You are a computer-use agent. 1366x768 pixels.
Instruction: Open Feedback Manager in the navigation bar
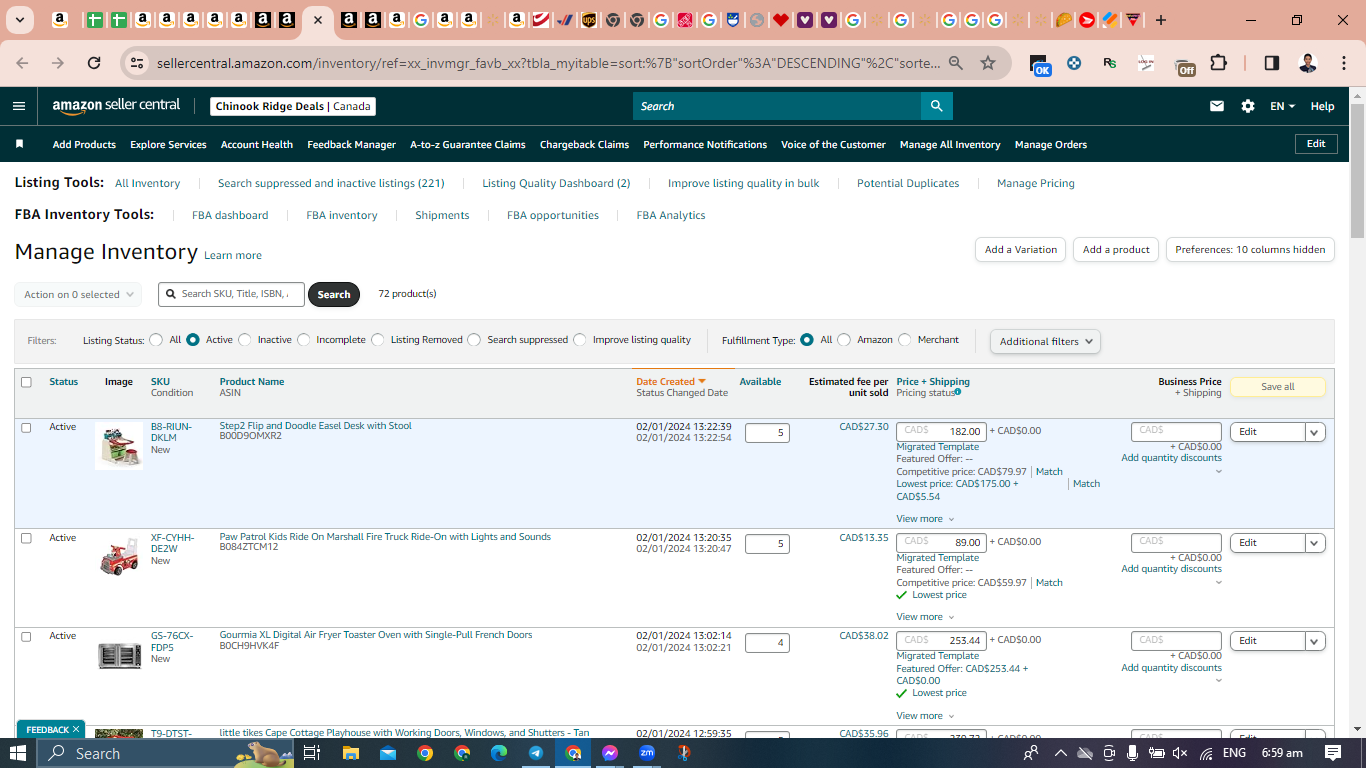pos(351,144)
